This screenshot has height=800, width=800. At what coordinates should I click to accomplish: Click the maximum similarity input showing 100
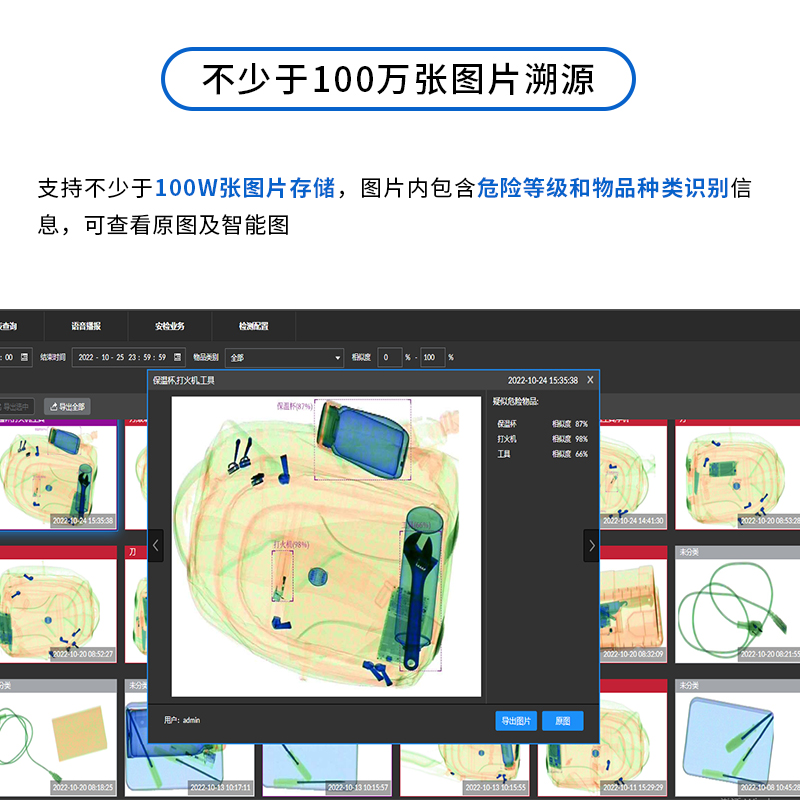click(x=432, y=357)
